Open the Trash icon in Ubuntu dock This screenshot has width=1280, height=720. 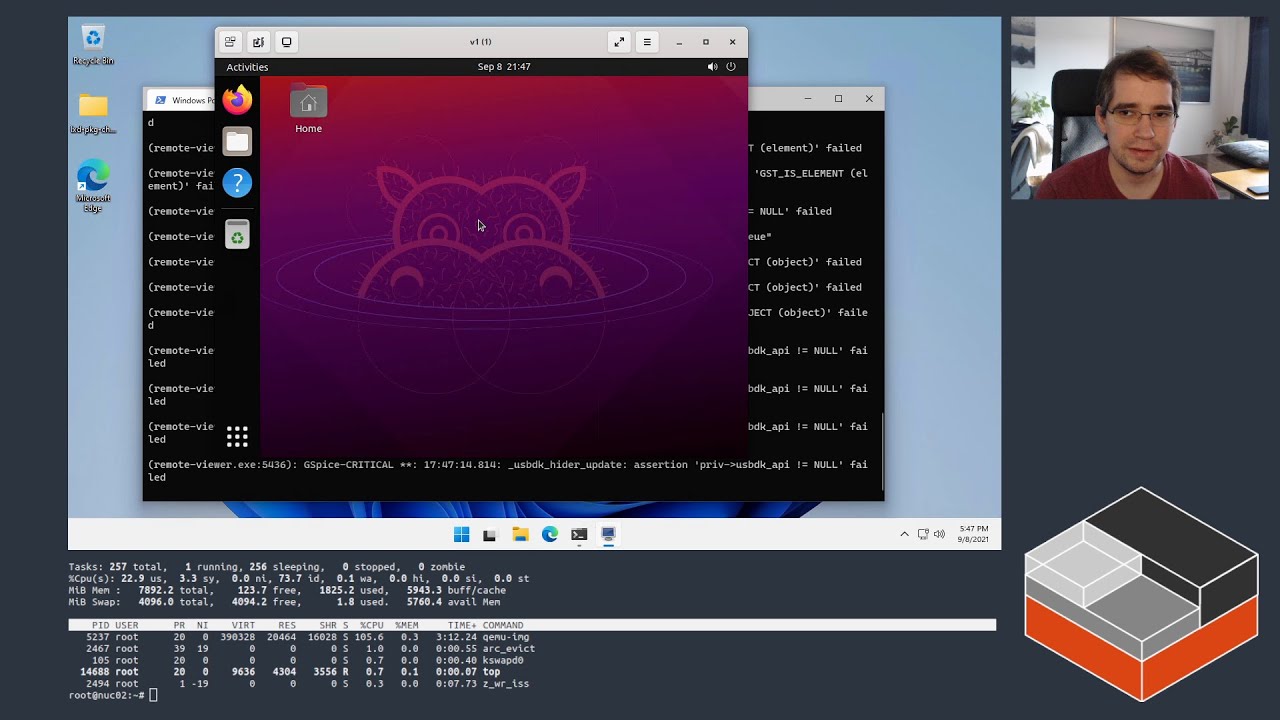pyautogui.click(x=237, y=235)
